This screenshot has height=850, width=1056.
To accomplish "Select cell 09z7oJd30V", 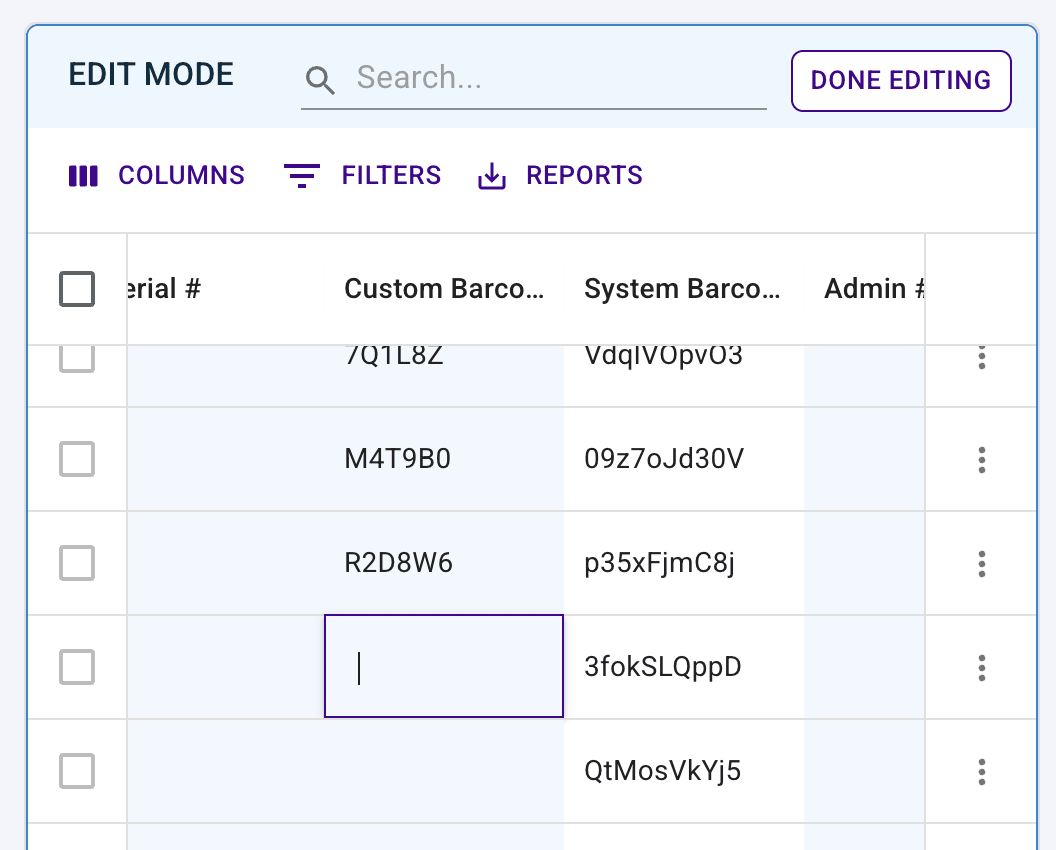I will 684,459.
